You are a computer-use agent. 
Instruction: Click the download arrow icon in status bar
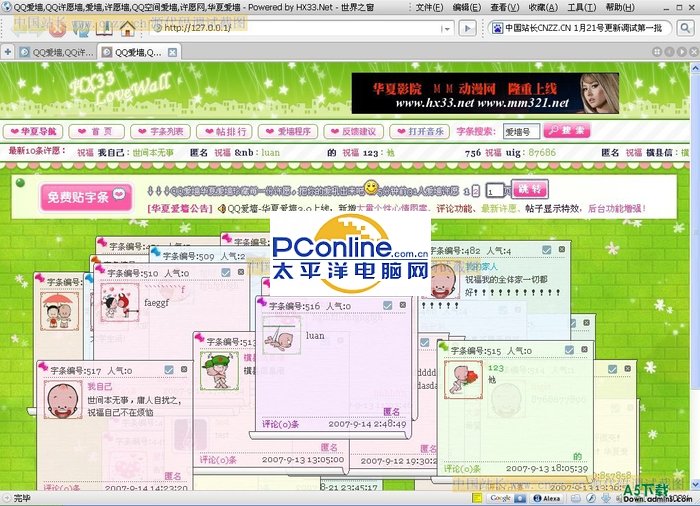[606, 498]
